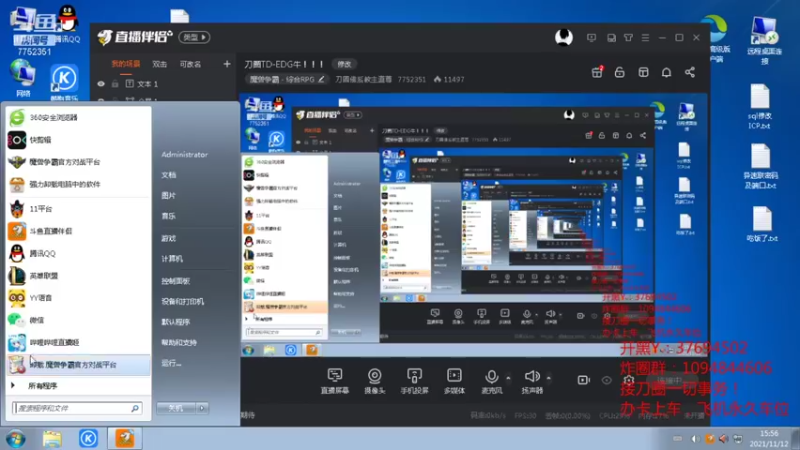Image resolution: width=800 pixels, height=450 pixels.
Task: Expand microphone volume arrow
Action: (x=508, y=378)
